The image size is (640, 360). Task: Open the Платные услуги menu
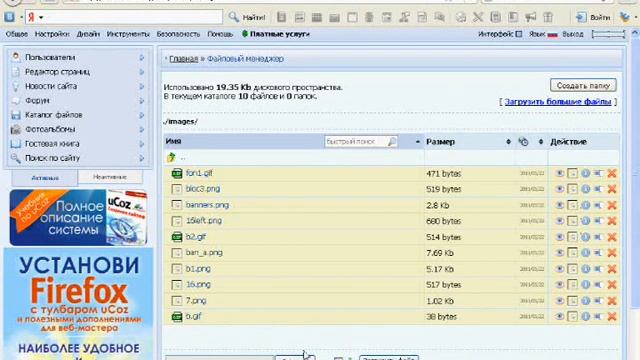click(276, 34)
